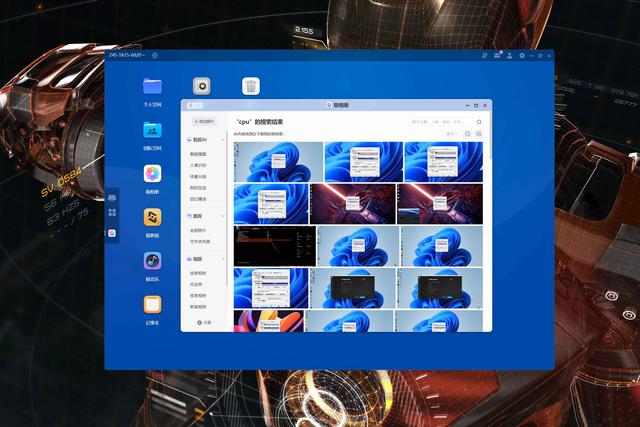Click the magnifier icon in album search box
The image size is (640, 427).
click(479, 122)
